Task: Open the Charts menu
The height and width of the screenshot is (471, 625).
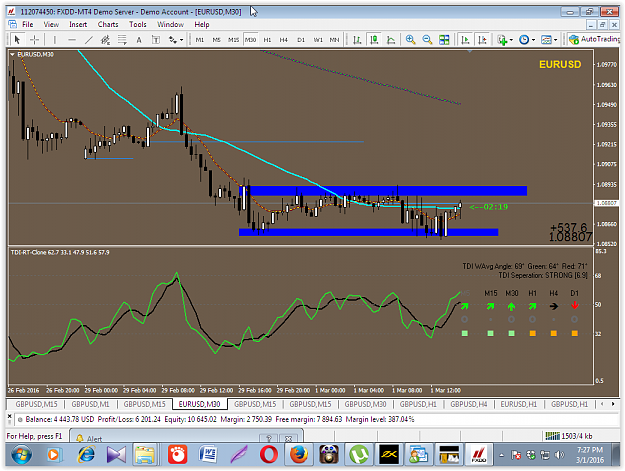Action: 108,24
